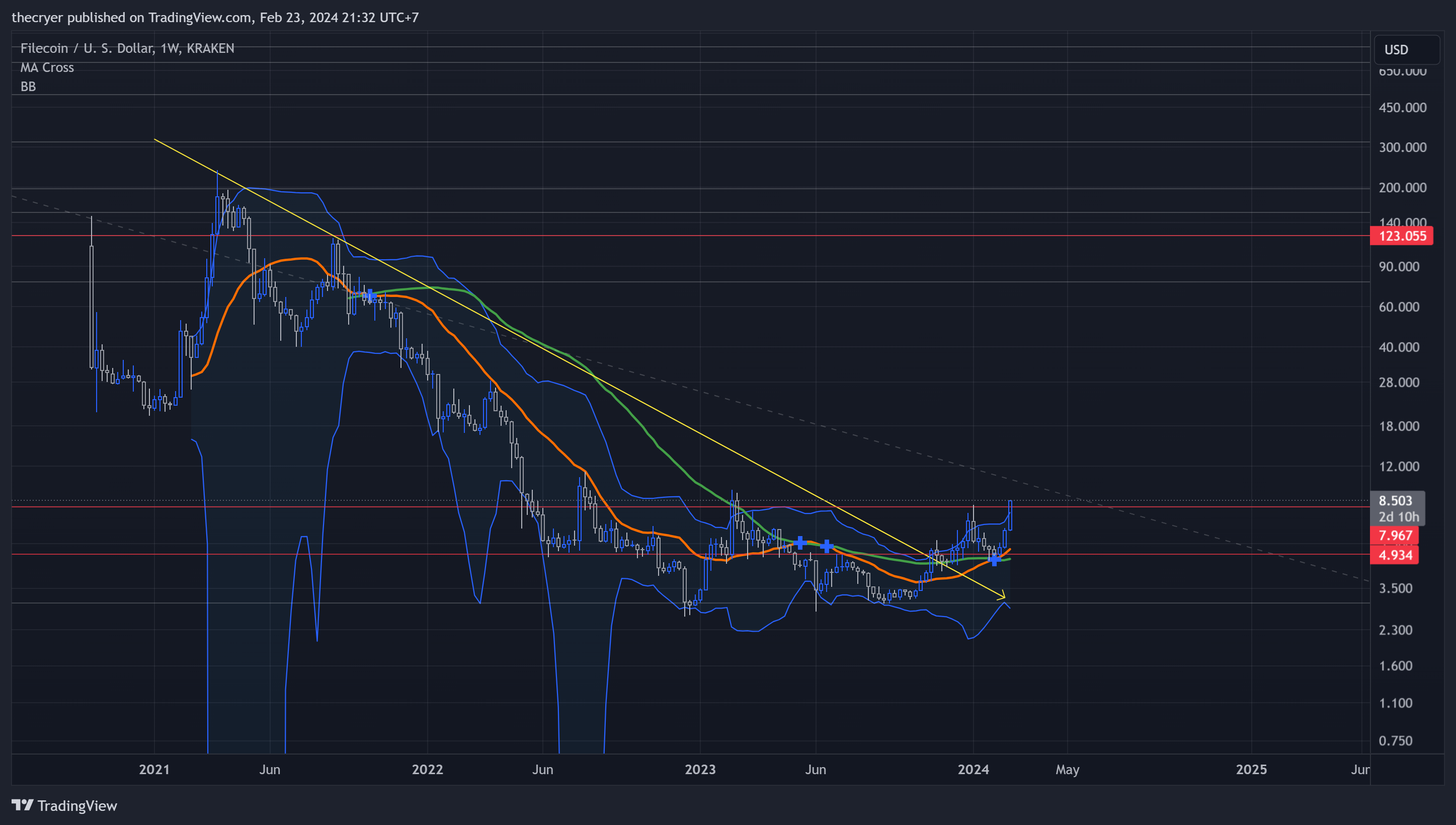Screen dimensions: 1456x825
Task: Click the 200.000 price axis label
Action: coord(1403,188)
